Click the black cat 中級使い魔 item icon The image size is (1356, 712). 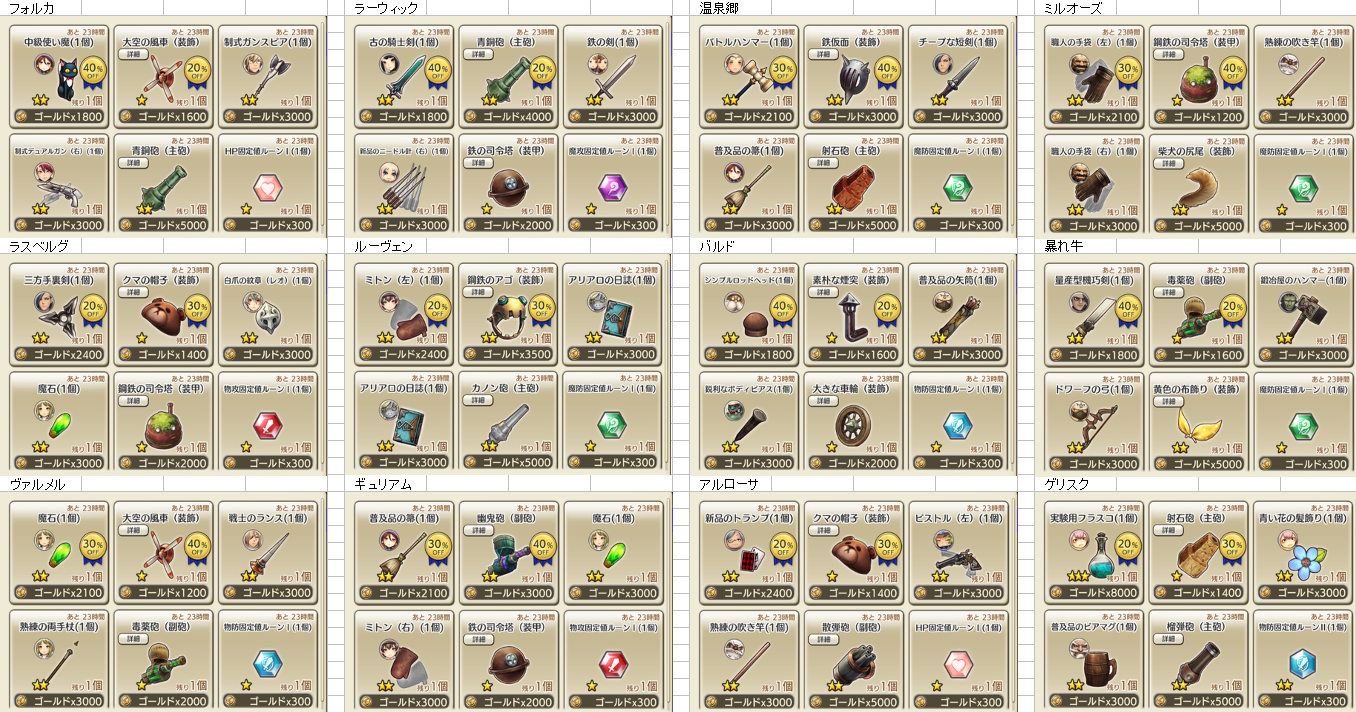[x=69, y=75]
